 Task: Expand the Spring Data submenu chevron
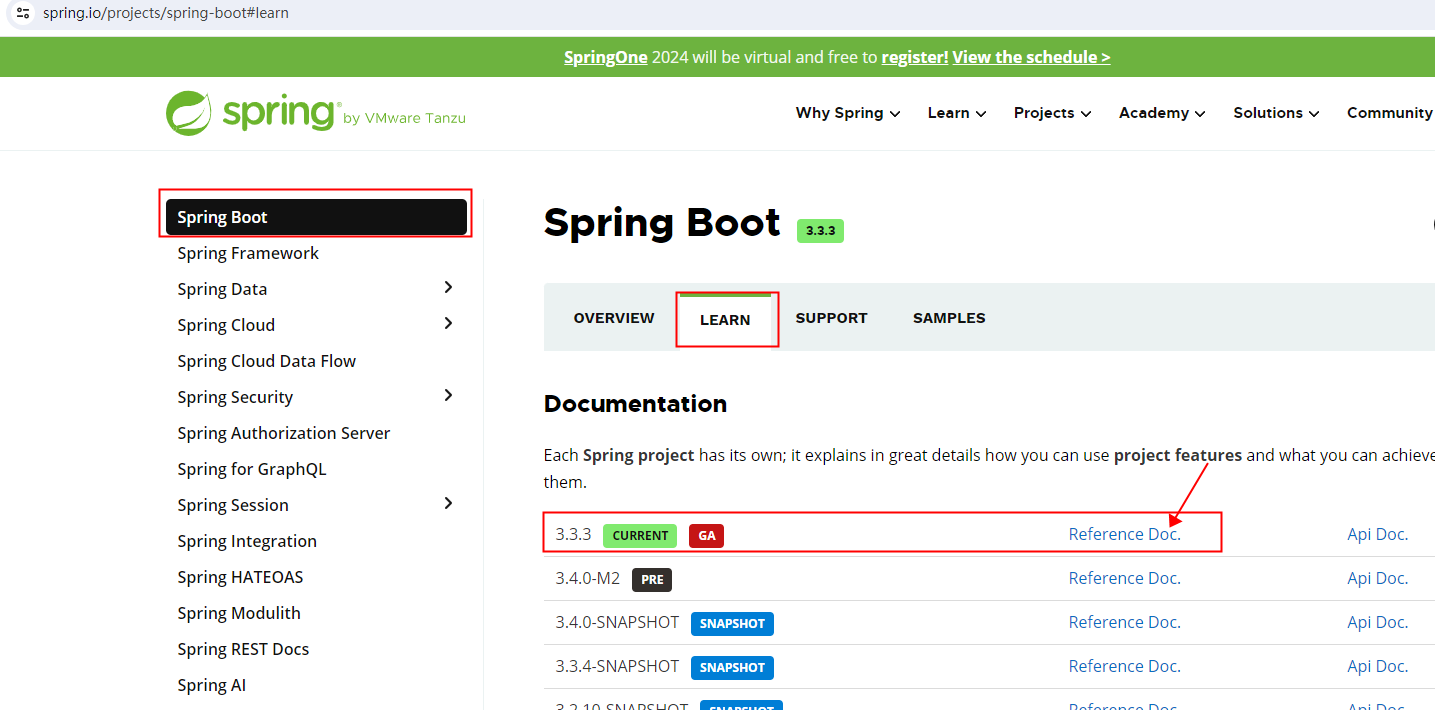click(448, 288)
